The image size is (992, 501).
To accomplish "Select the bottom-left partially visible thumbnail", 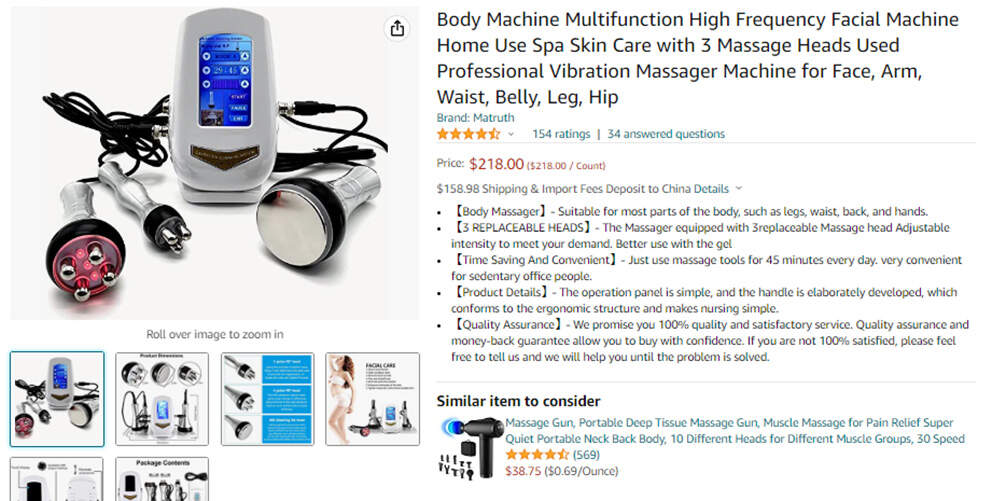I will tap(58, 479).
